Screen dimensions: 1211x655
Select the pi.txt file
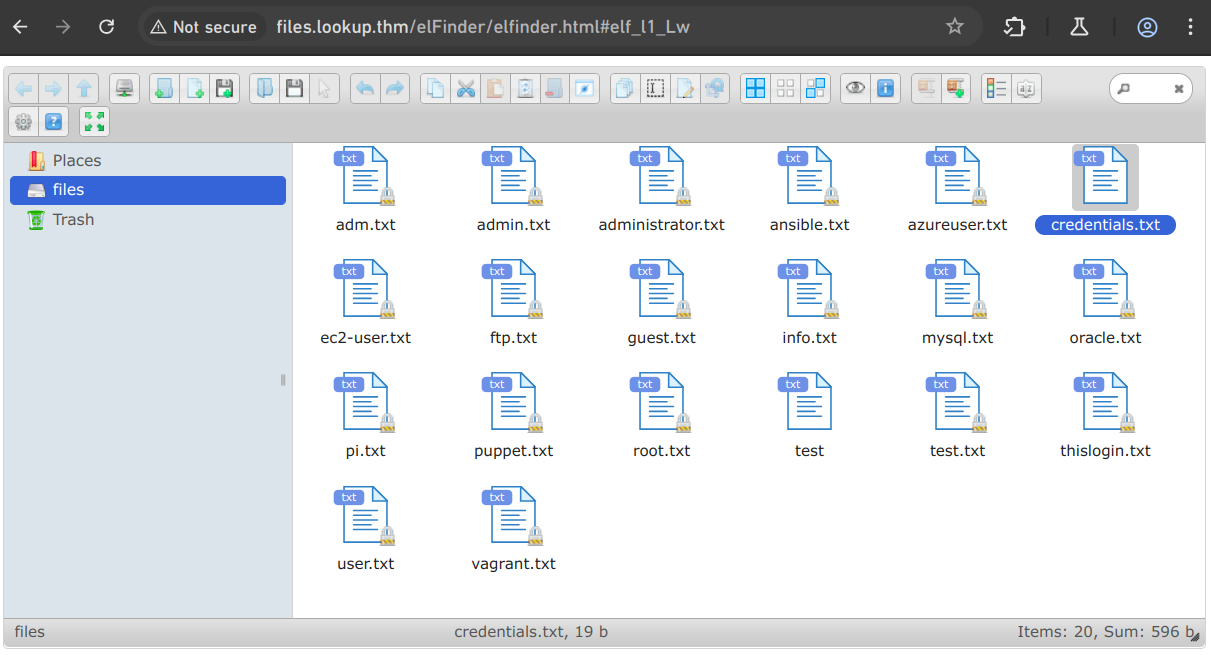pyautogui.click(x=365, y=416)
